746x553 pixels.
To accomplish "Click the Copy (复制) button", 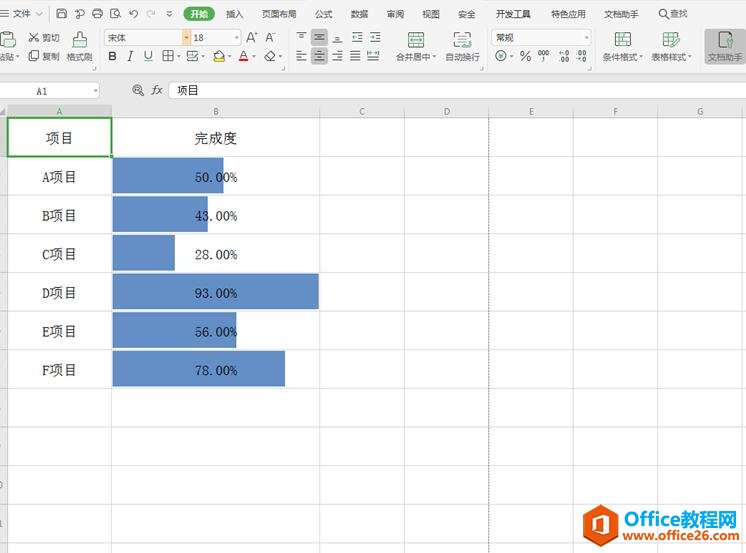I will pyautogui.click(x=44, y=56).
